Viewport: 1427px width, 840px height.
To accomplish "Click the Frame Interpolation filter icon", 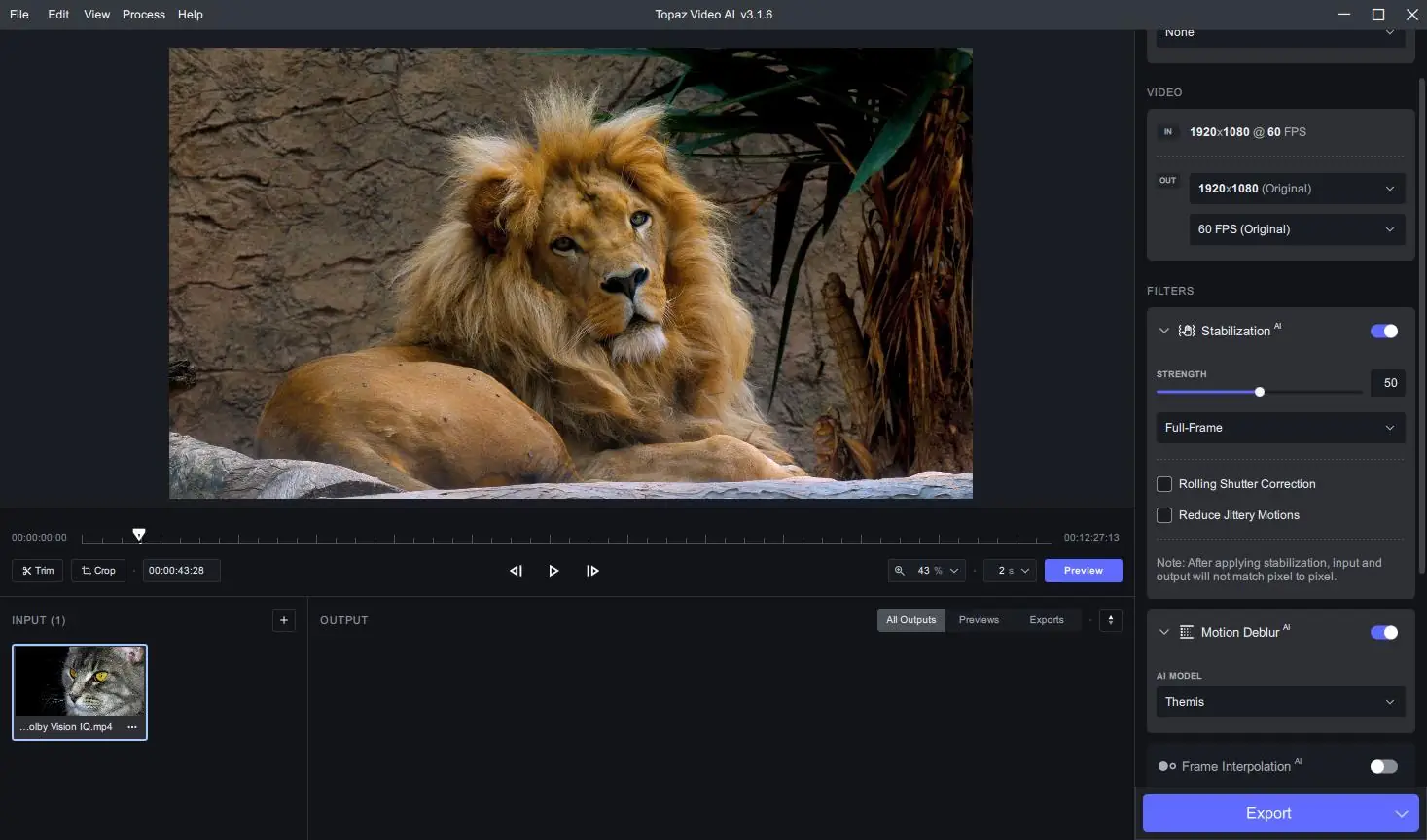I will [1167, 766].
